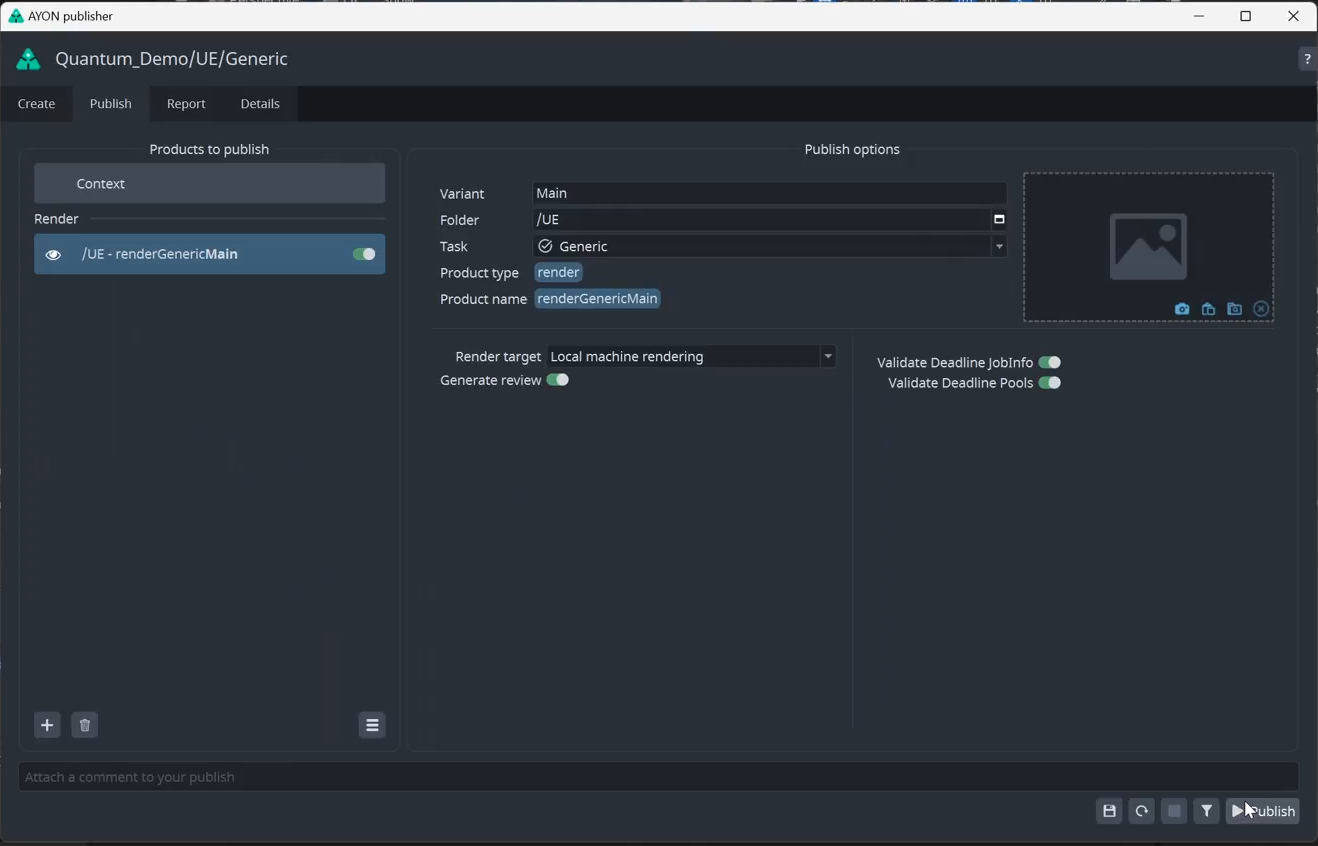
Task: Take a screenshot thumbnail with the camera icon
Action: 1182,309
